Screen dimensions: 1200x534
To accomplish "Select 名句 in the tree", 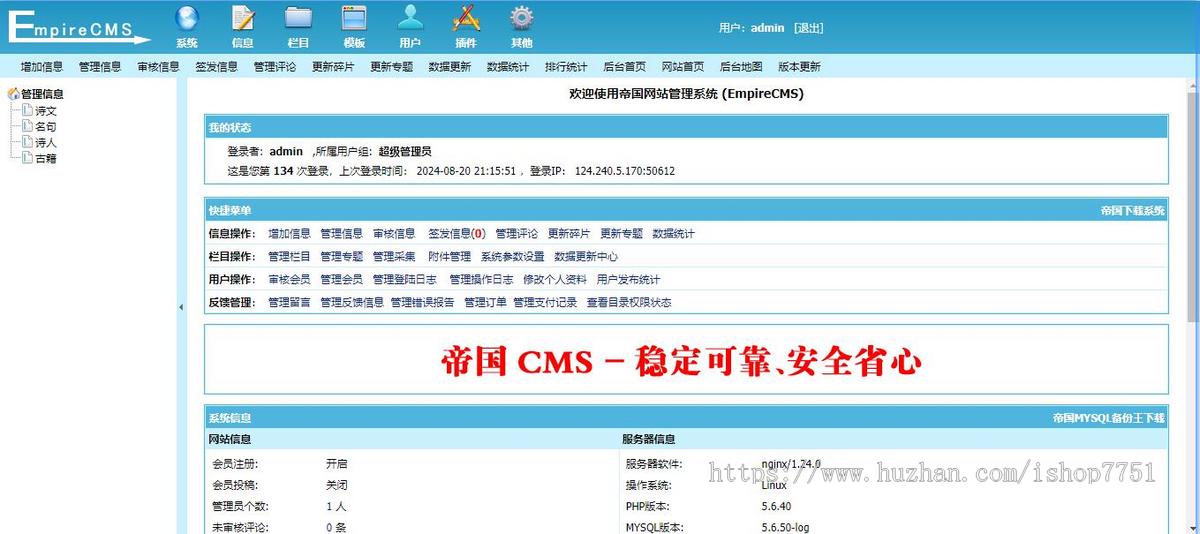I will (x=46, y=127).
